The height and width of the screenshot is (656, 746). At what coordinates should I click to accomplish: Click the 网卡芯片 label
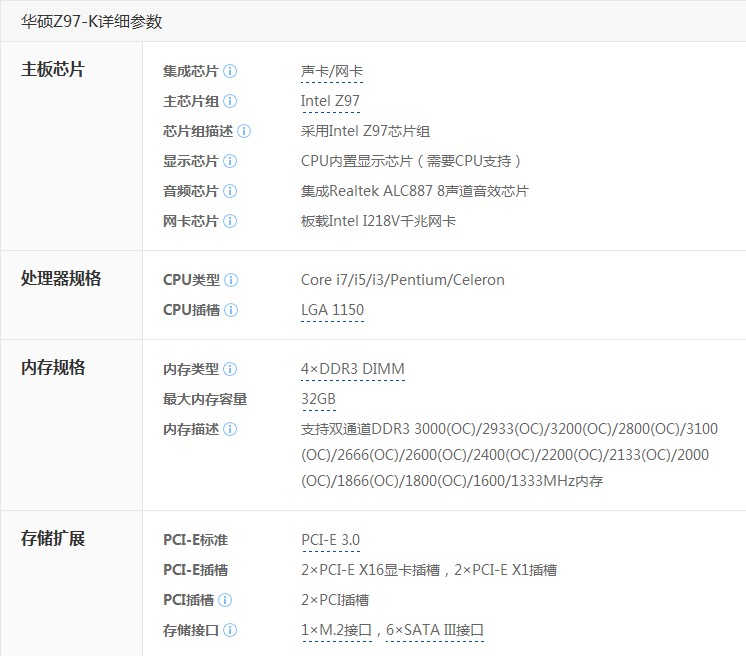click(x=191, y=221)
